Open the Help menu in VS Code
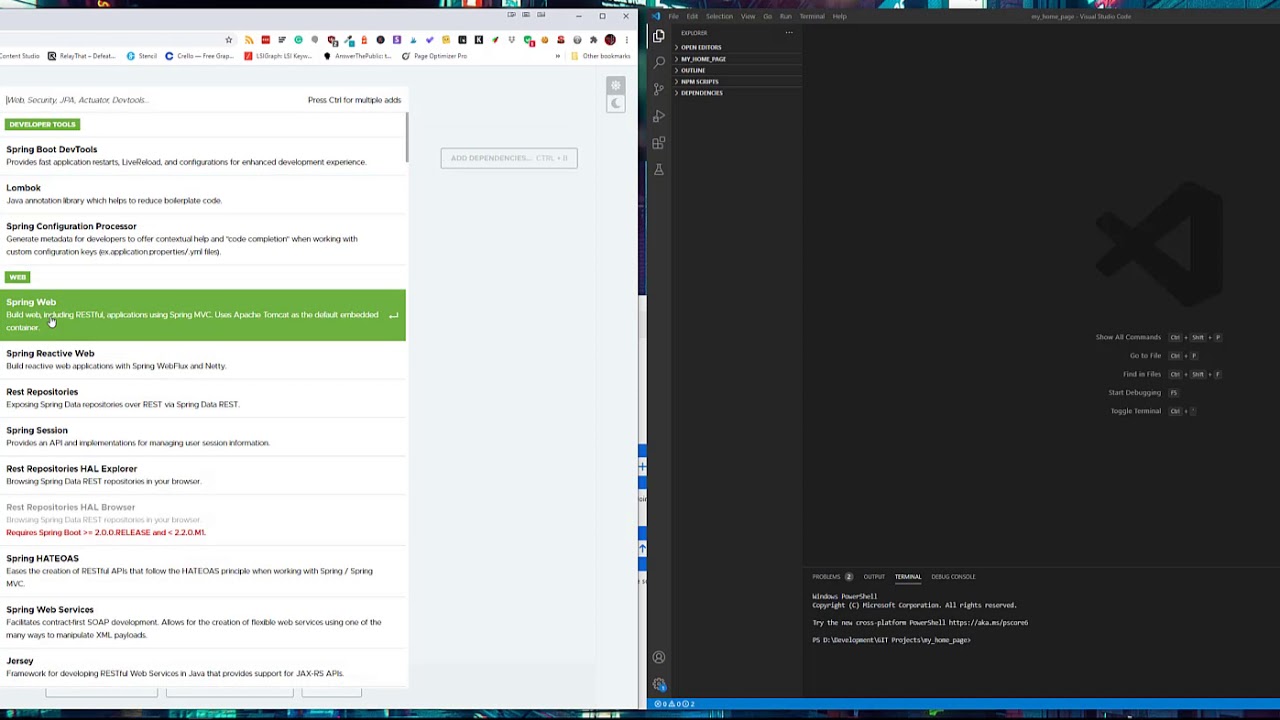This screenshot has width=1280, height=720. pyautogui.click(x=839, y=16)
